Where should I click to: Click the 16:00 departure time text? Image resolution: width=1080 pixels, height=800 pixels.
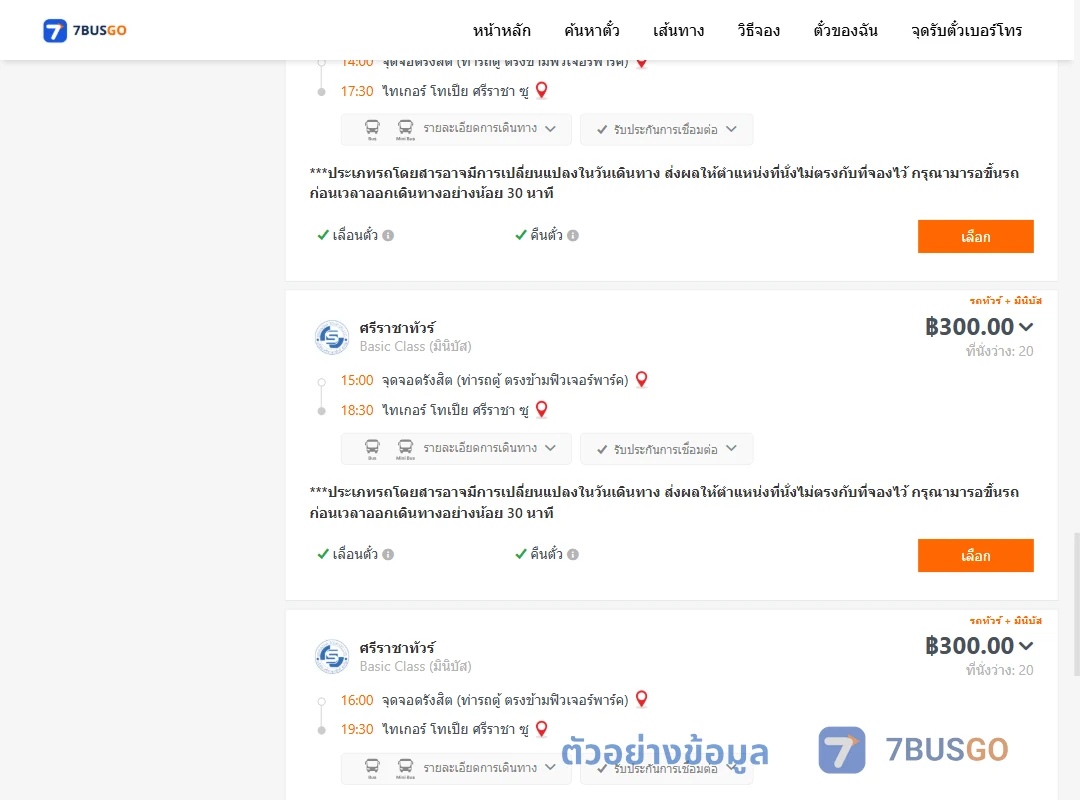tap(357, 700)
